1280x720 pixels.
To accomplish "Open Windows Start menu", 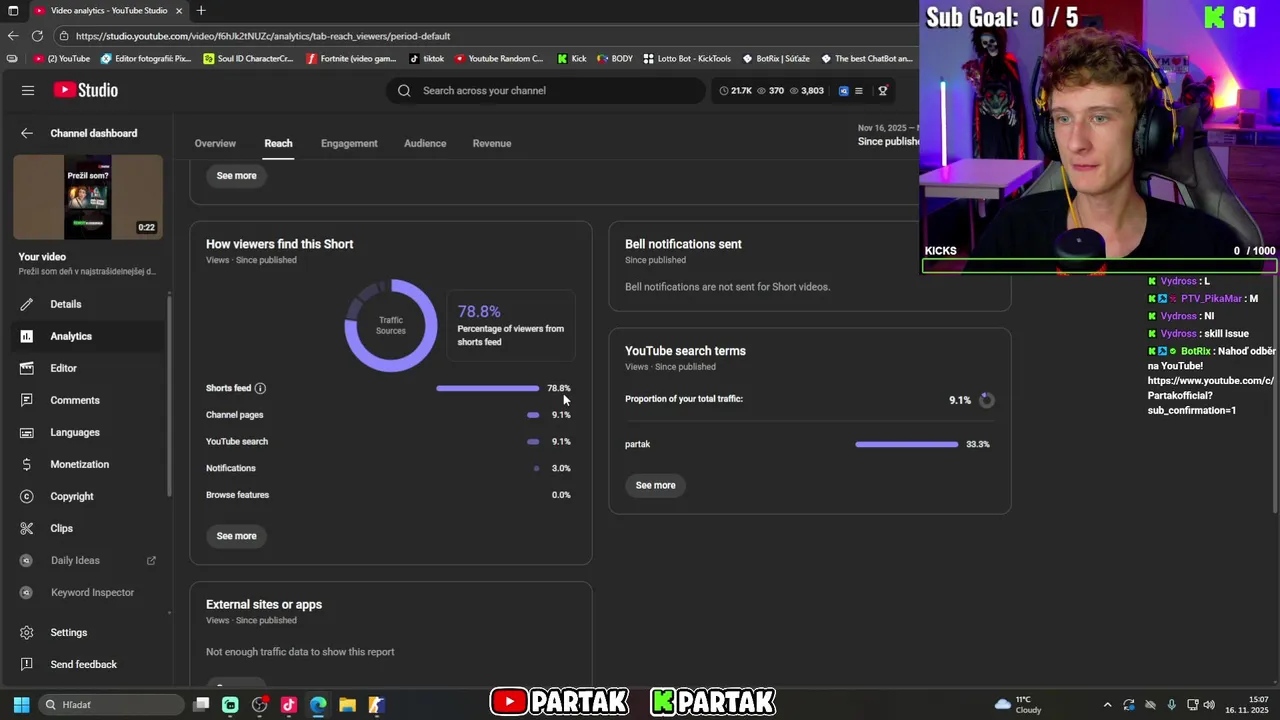I will coord(21,704).
